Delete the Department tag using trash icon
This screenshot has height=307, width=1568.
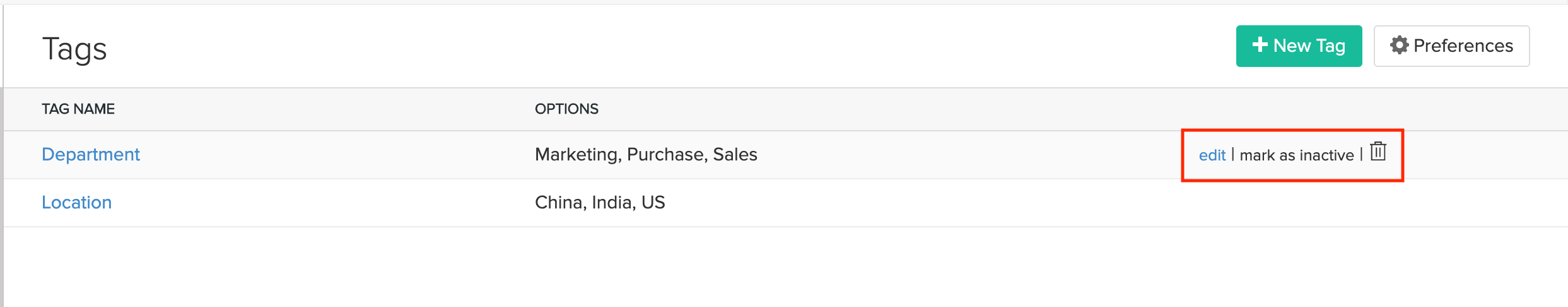(1378, 152)
